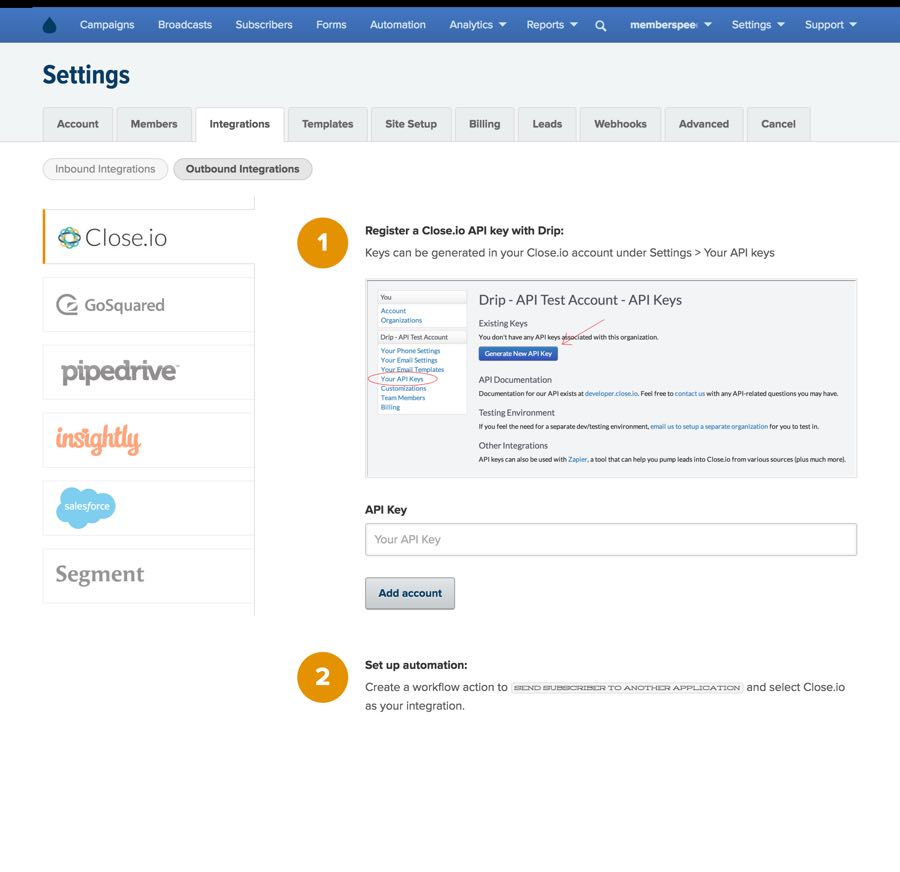Open the Site Setup tab

click(x=411, y=124)
